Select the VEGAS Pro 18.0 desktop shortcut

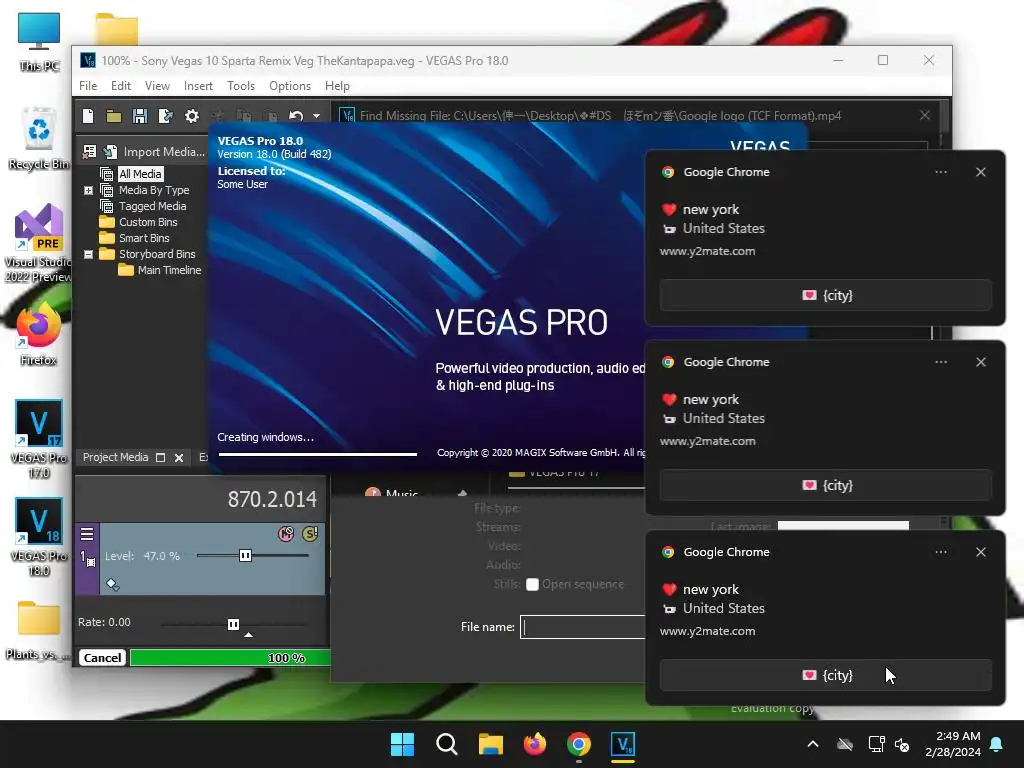coord(39,537)
